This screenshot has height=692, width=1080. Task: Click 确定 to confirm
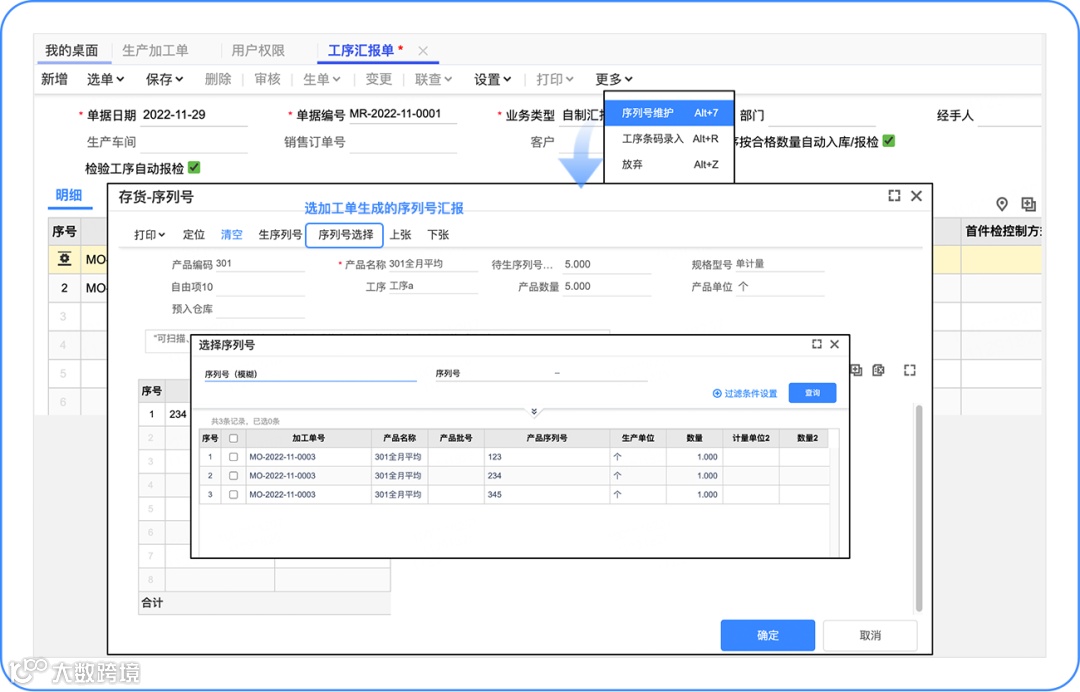point(768,635)
